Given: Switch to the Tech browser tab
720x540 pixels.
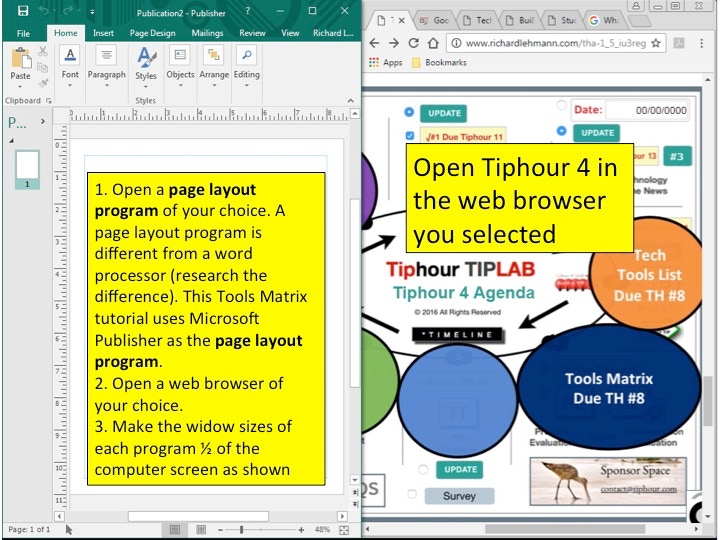Looking at the screenshot, I should pos(478,20).
